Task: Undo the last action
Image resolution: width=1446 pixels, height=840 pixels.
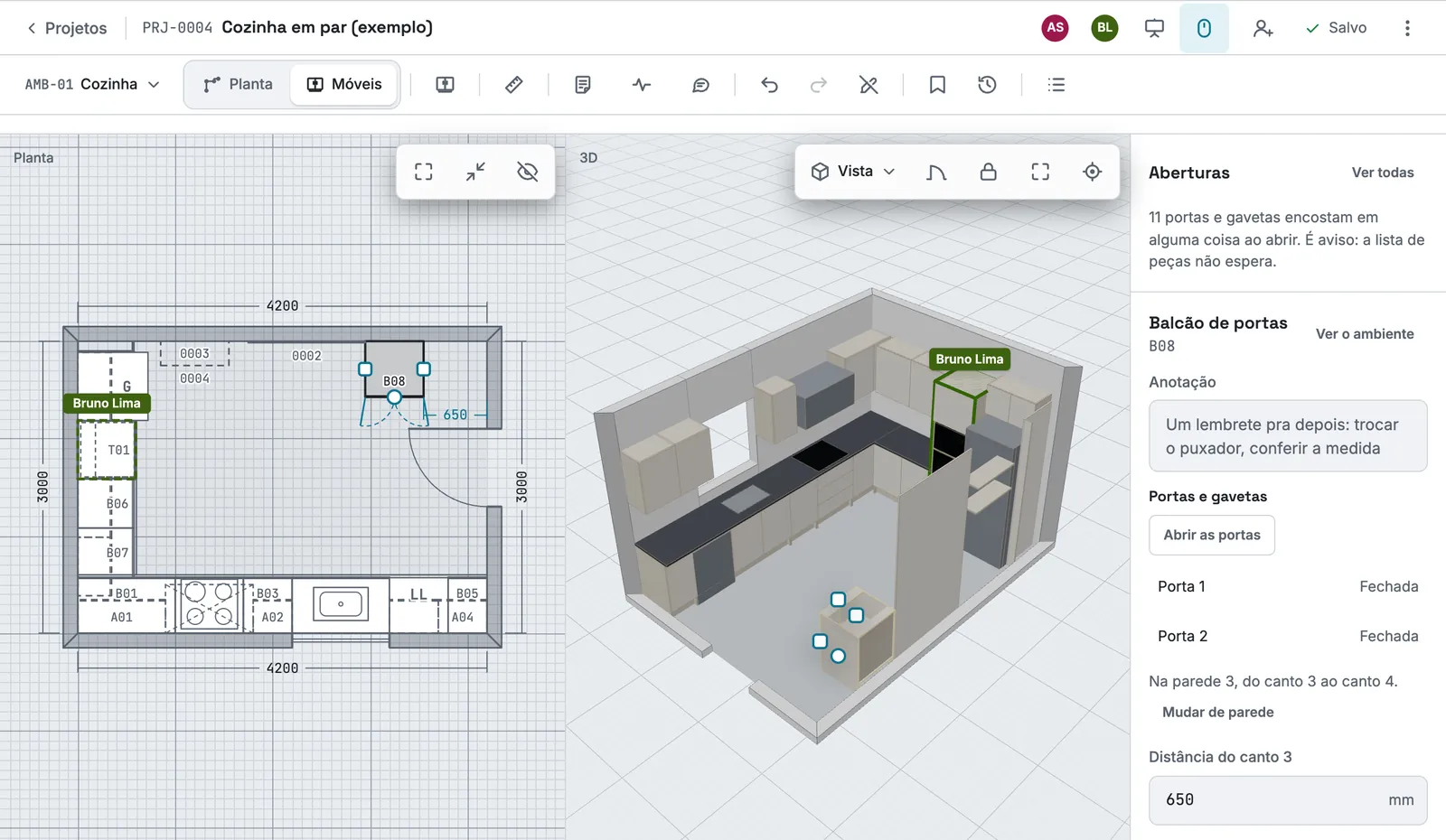Action: coord(769,84)
